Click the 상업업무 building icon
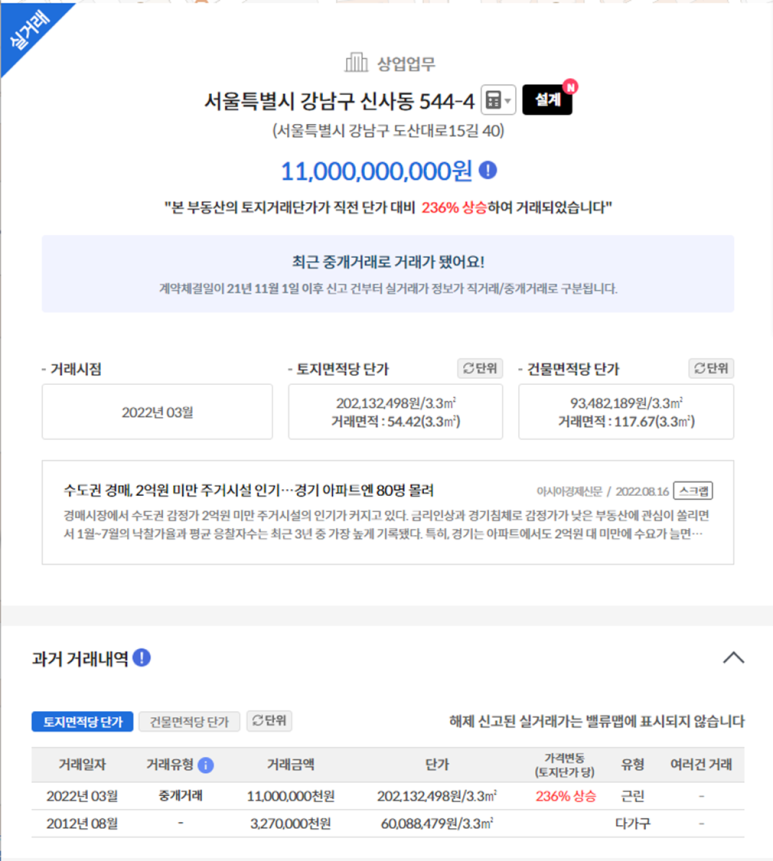 click(x=356, y=63)
